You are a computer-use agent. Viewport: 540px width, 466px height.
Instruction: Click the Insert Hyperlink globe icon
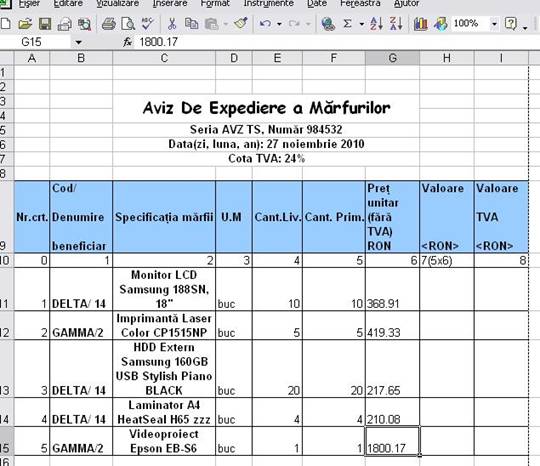[328, 24]
